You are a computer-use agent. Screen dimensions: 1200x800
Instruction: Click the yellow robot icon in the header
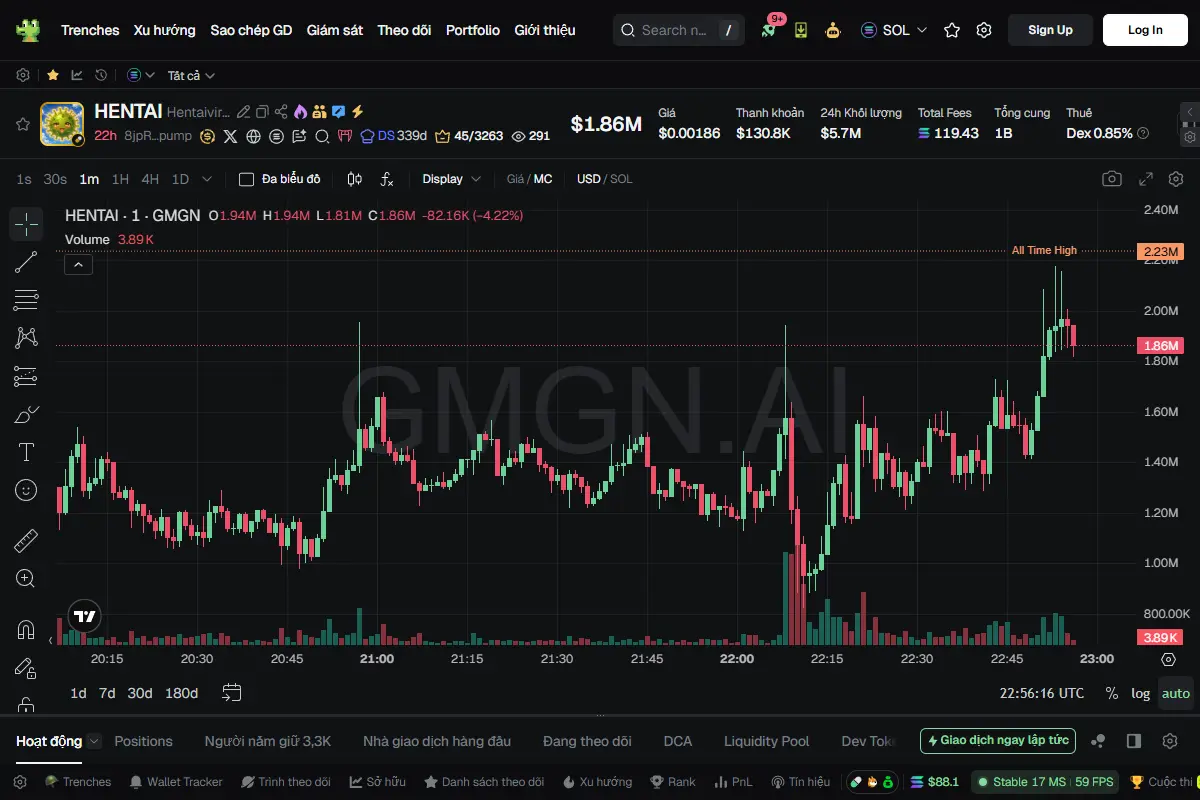click(832, 30)
